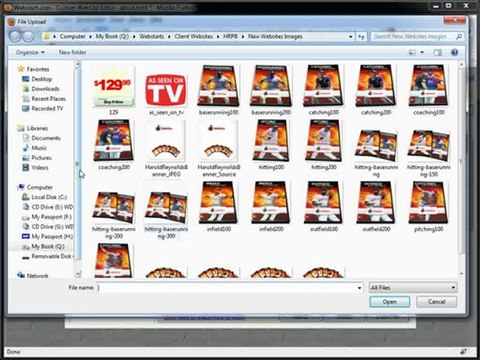
Task: Click Webstarts in the breadcrumb path
Action: point(152,36)
